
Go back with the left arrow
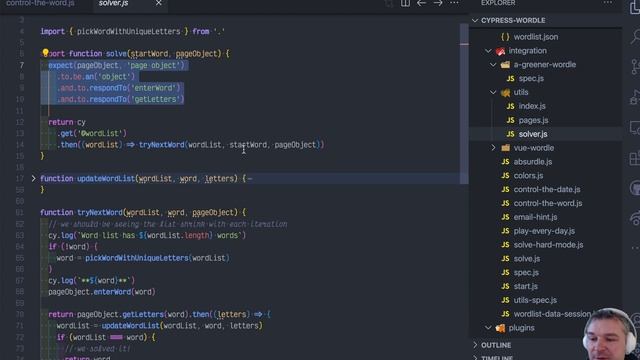421,3
